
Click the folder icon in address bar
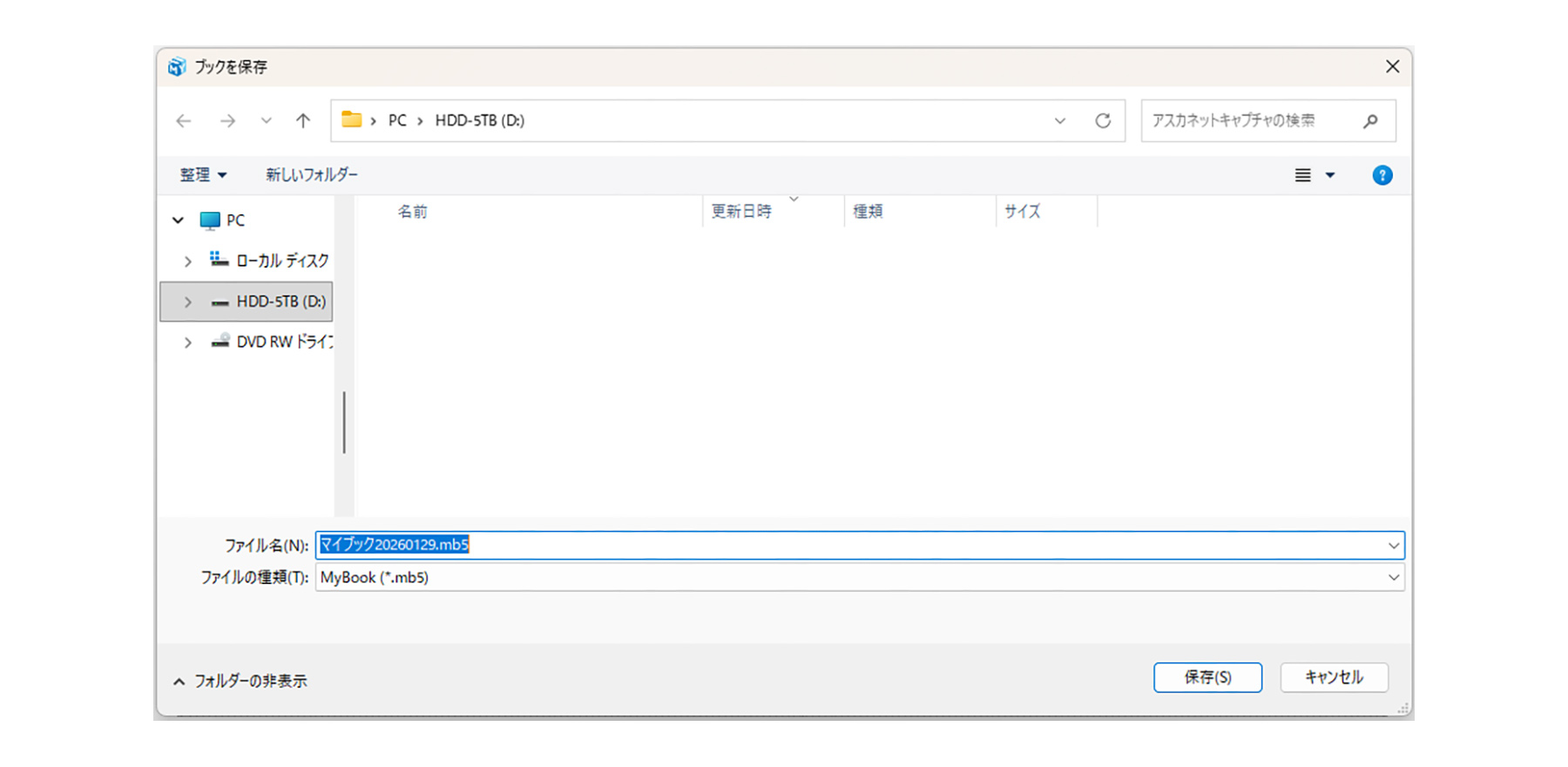click(x=352, y=119)
